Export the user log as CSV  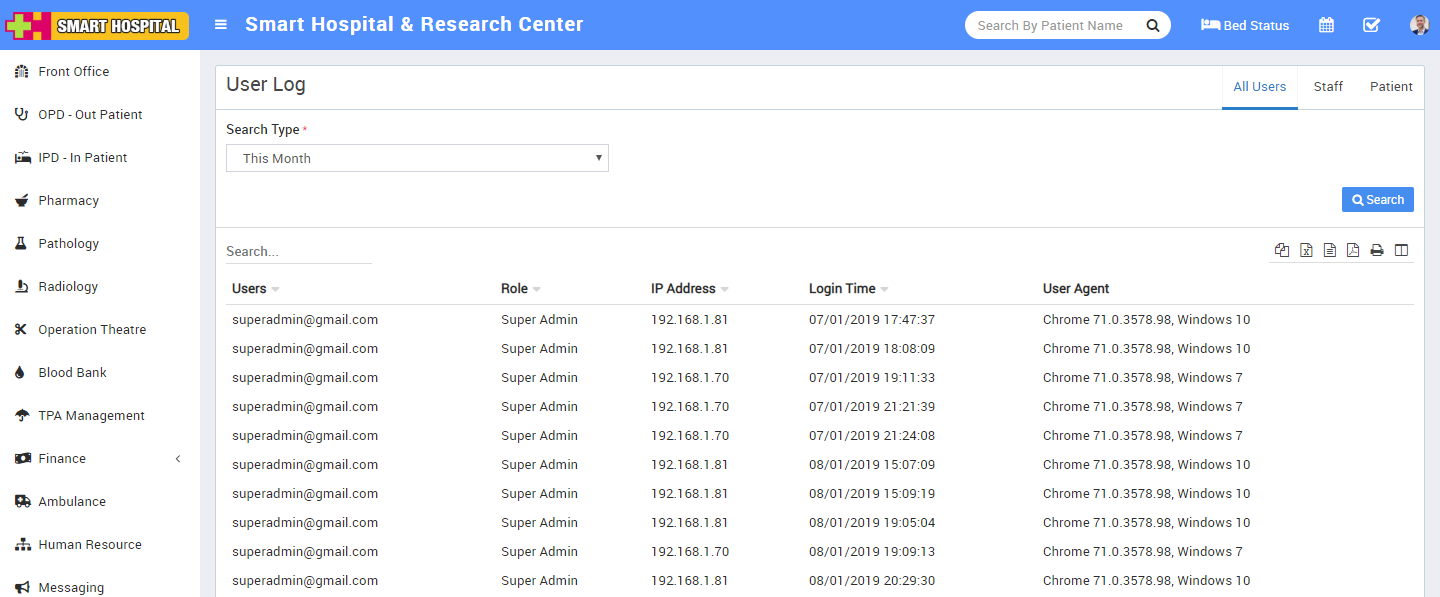pyautogui.click(x=1330, y=250)
